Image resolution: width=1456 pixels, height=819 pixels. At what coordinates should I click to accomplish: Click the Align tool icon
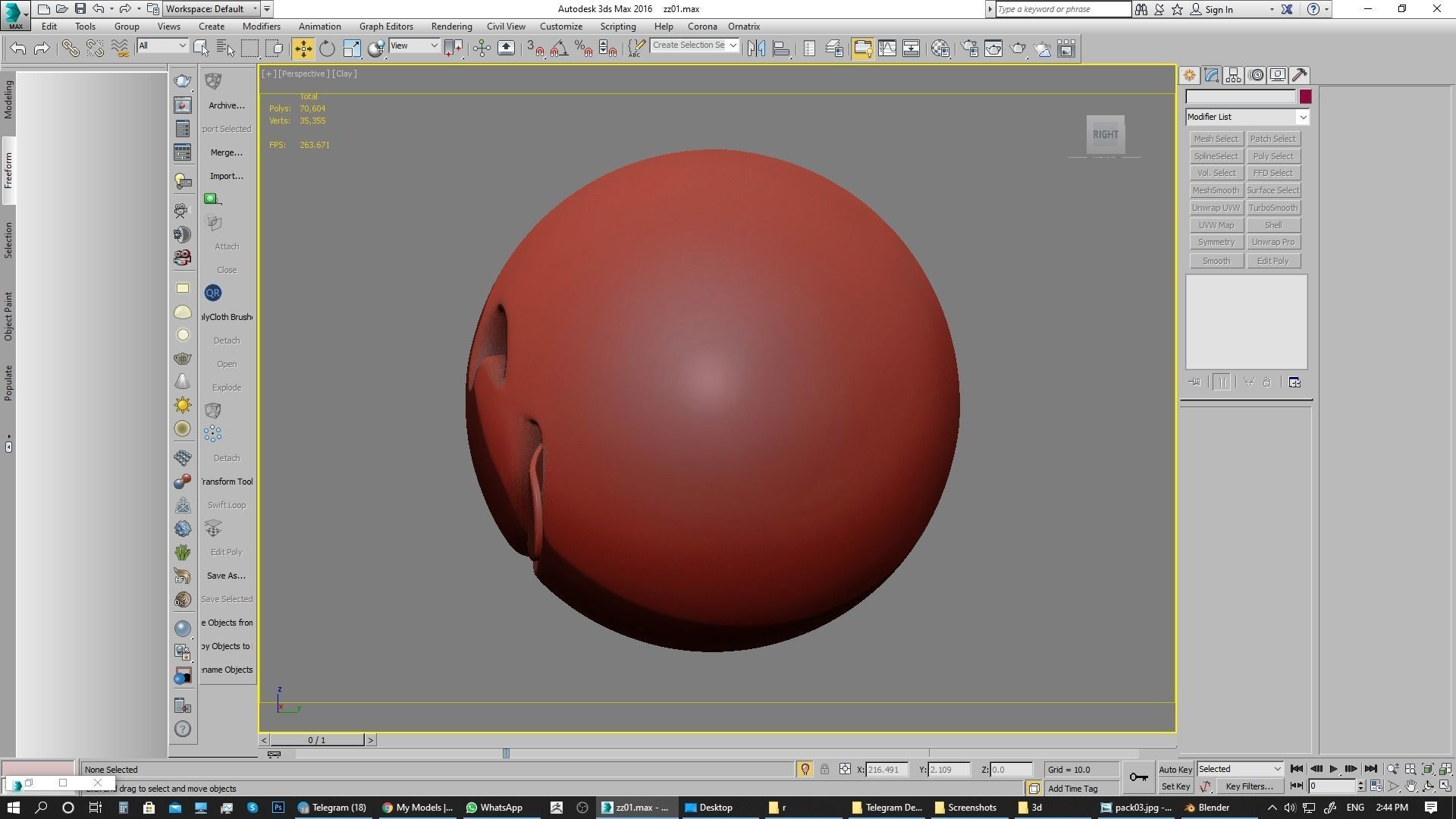pos(781,49)
